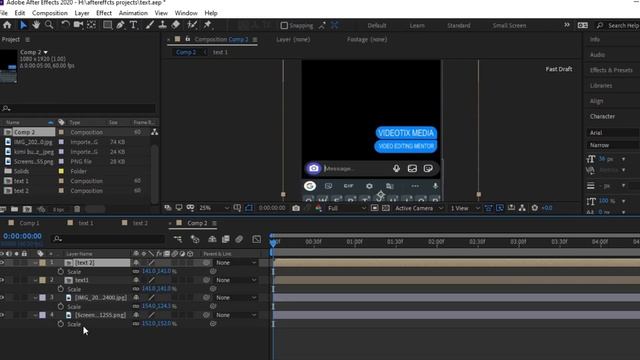Viewport: 640px width, 360px height.
Task: Toggle Scale stopwatch for text1 layer
Action: click(x=61, y=289)
